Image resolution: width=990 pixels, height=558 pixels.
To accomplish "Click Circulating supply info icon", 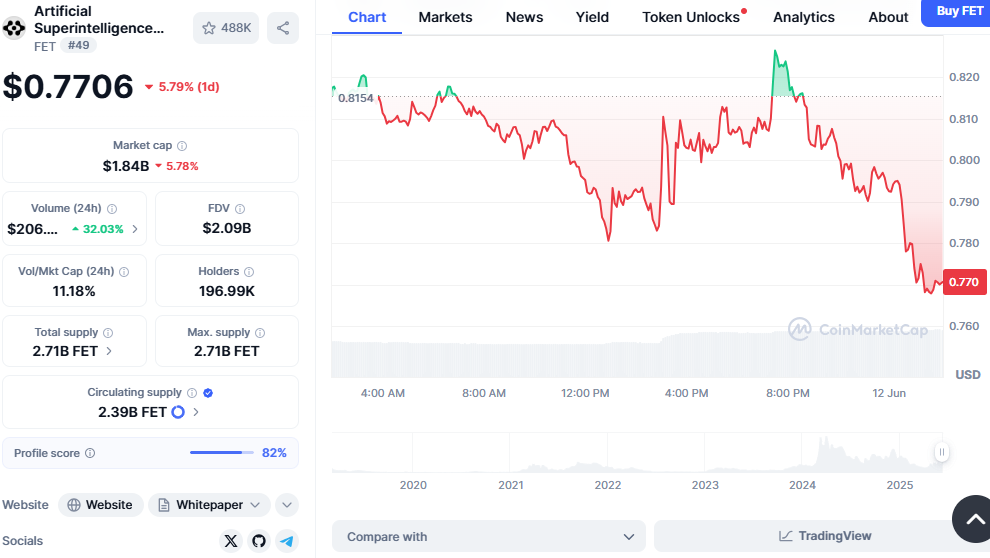I will coord(192,393).
